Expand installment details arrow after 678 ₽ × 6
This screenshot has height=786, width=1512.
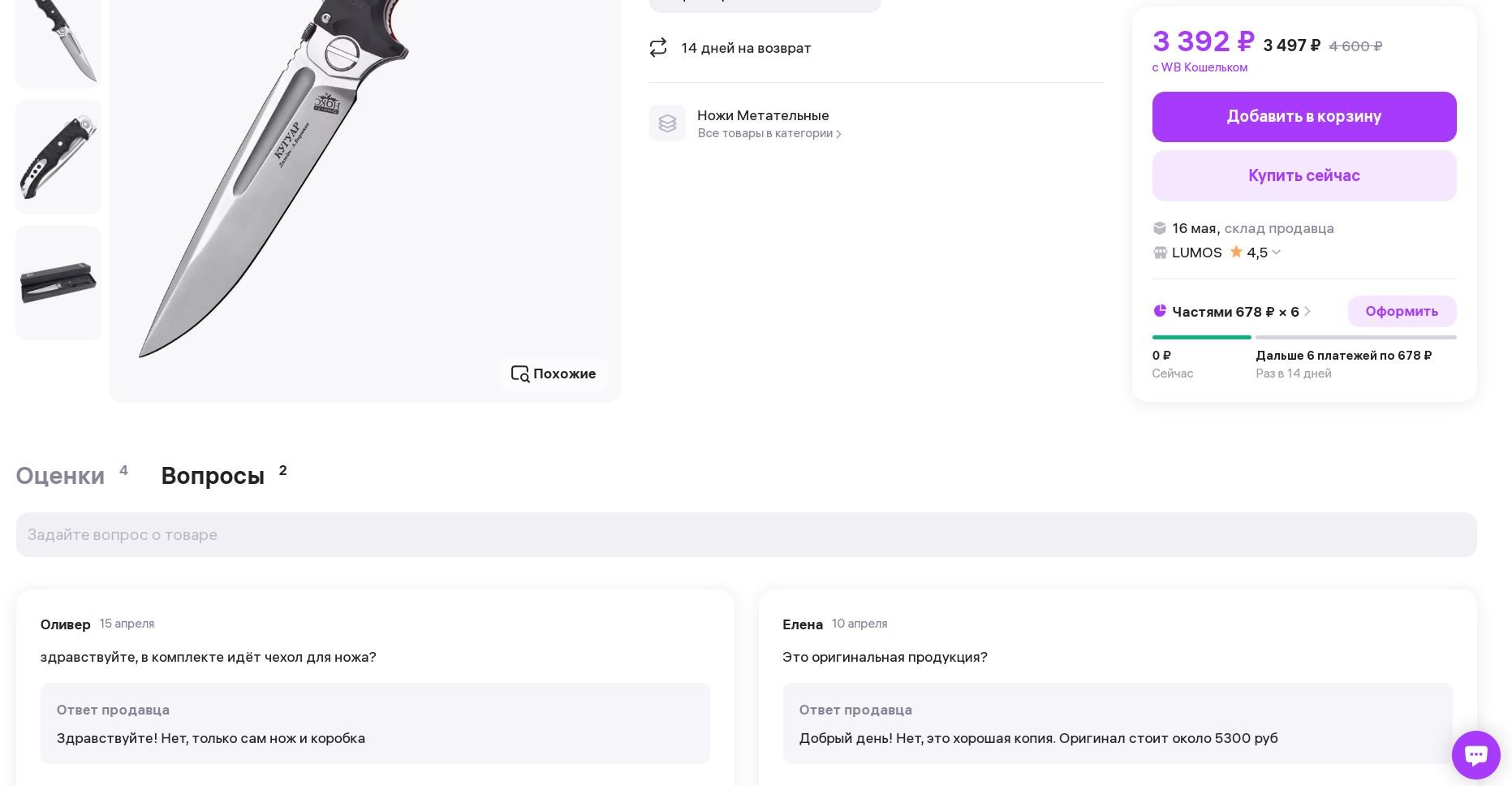click(x=1307, y=312)
